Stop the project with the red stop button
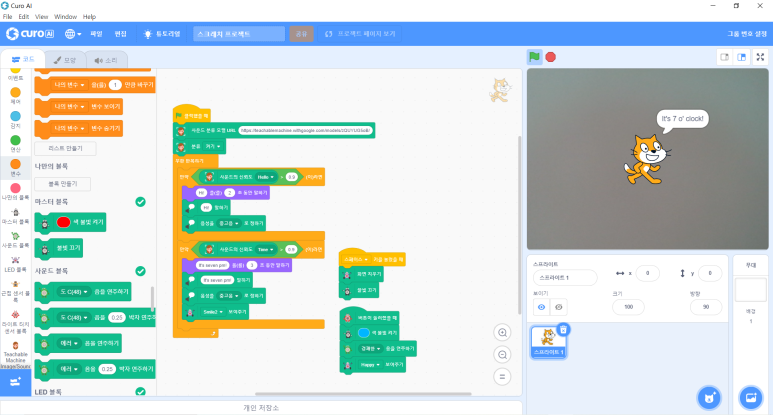 click(x=551, y=57)
